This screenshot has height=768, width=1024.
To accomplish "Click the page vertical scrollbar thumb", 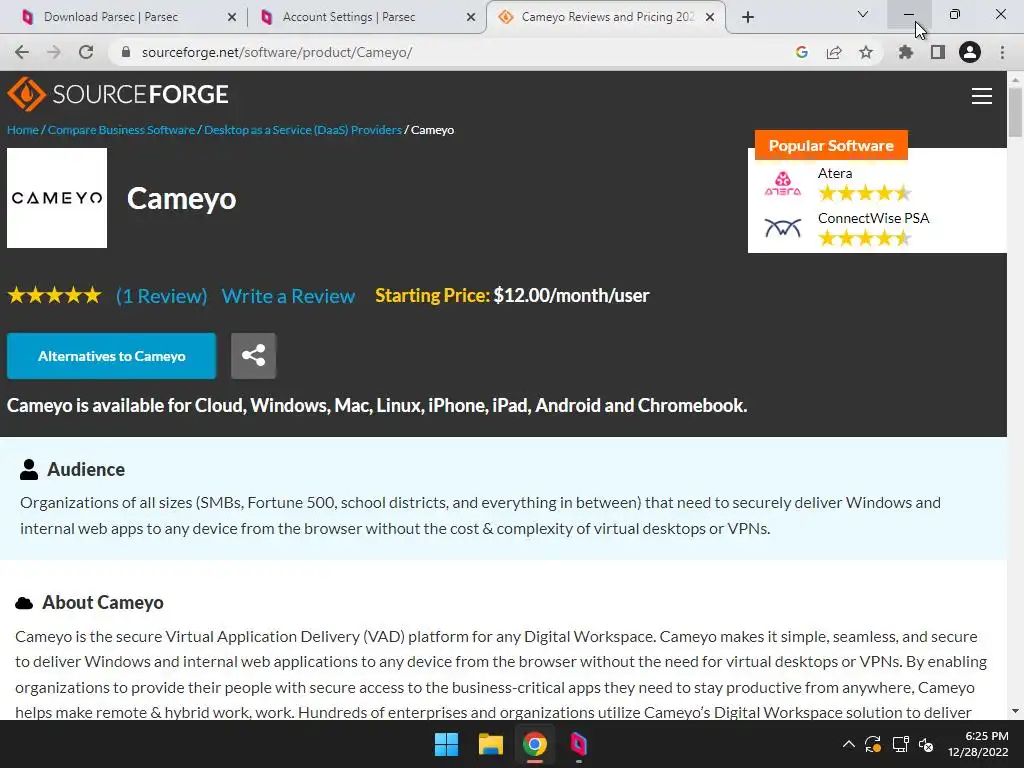I will 1015,112.
